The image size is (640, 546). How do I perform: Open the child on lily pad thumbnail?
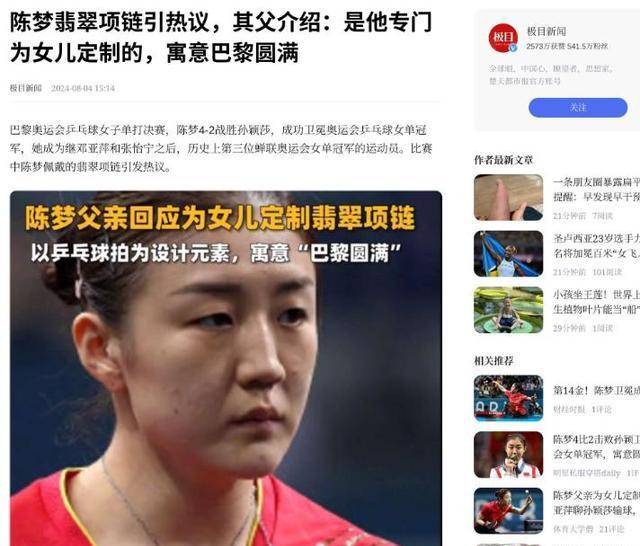[508, 310]
